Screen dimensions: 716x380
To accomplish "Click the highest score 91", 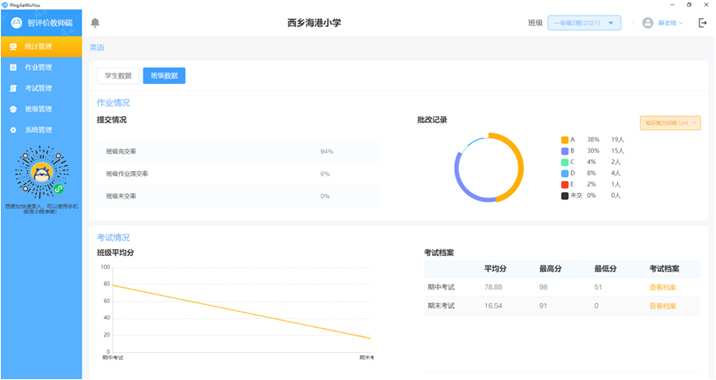I will 543,306.
